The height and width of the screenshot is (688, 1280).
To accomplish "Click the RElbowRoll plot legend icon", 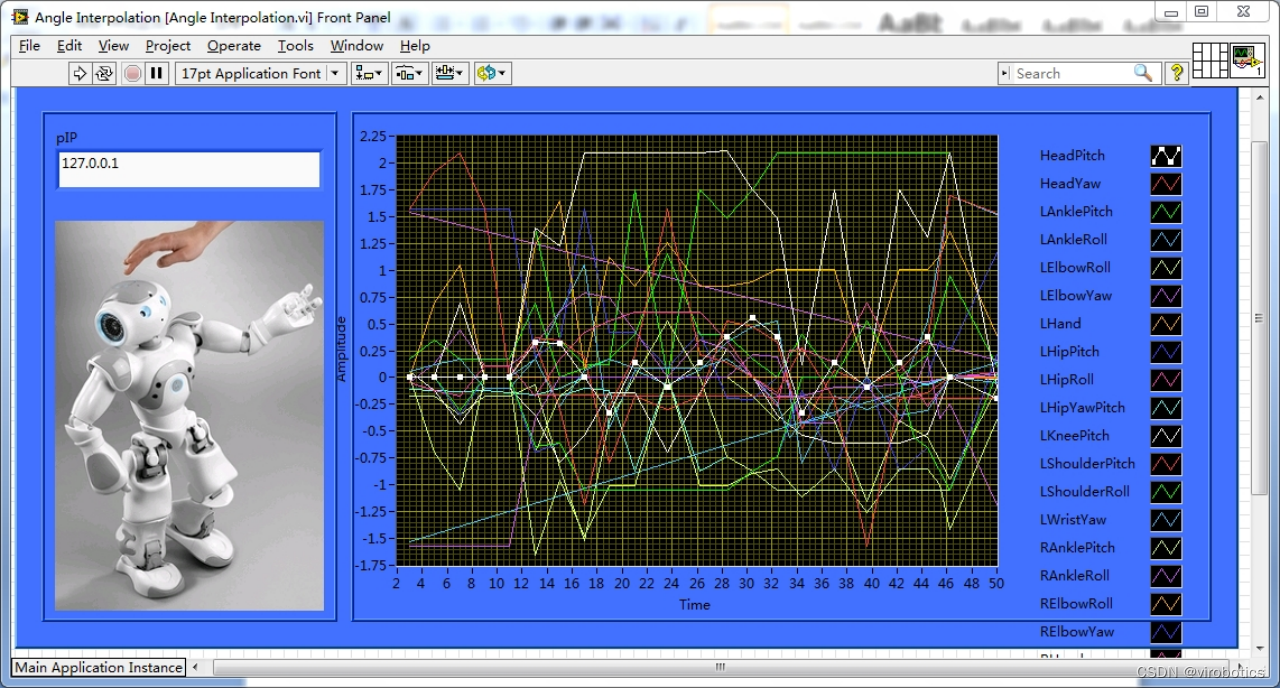I will (x=1165, y=604).
